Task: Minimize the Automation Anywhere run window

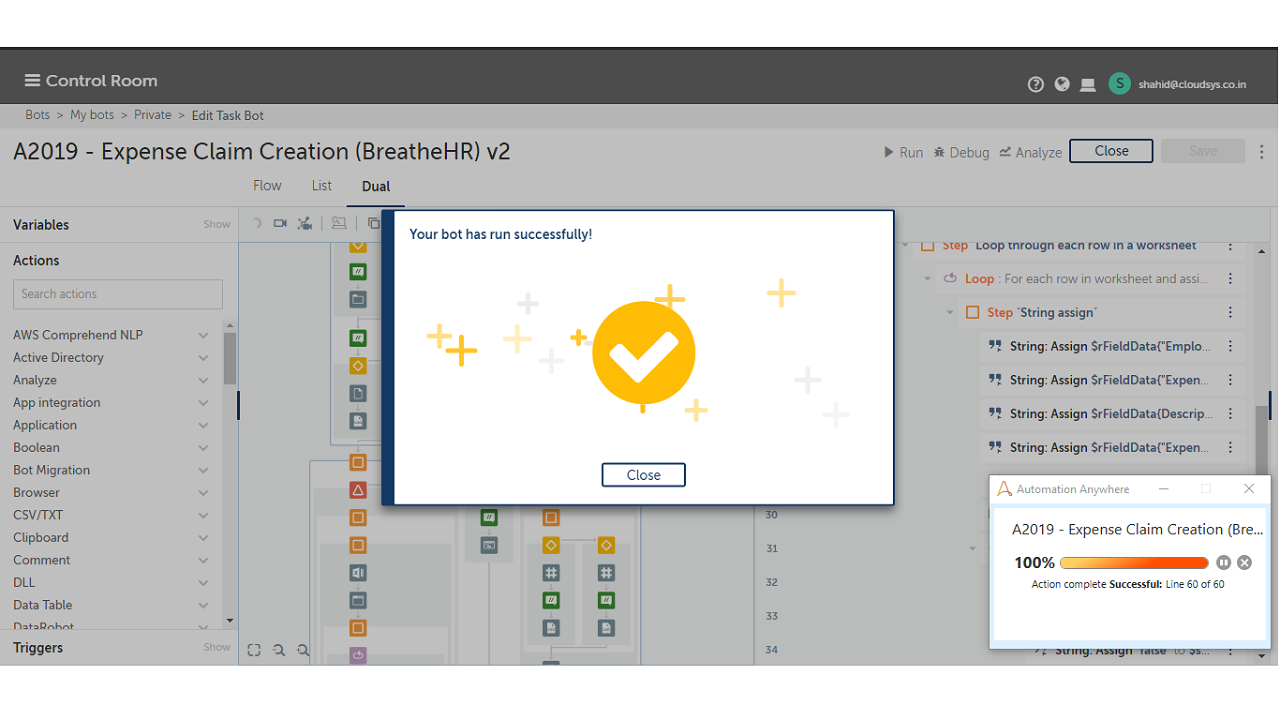Action: coord(1164,489)
